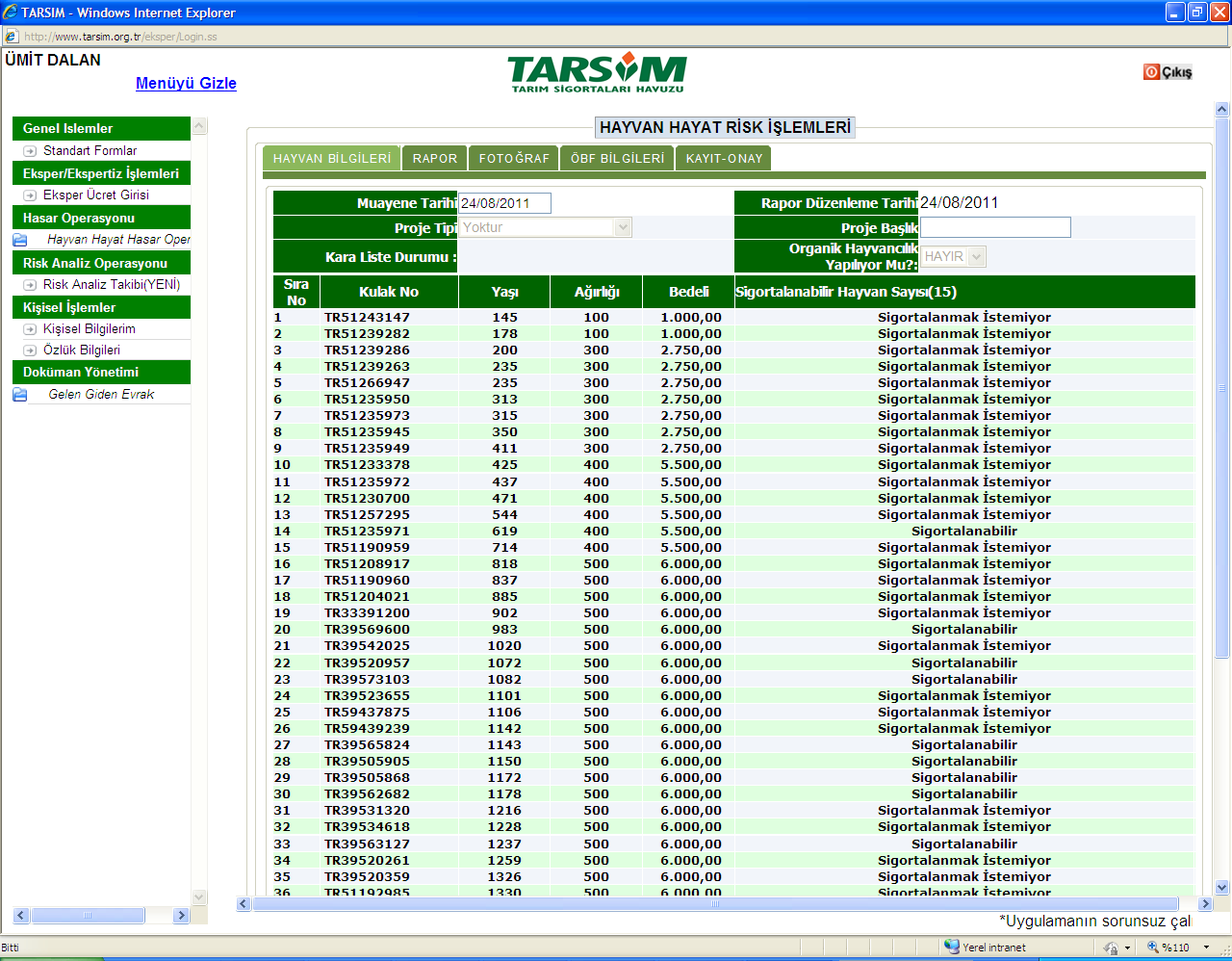
Task: Click folder icon beside Hayvan Hayat Hasar
Action: coord(20,240)
